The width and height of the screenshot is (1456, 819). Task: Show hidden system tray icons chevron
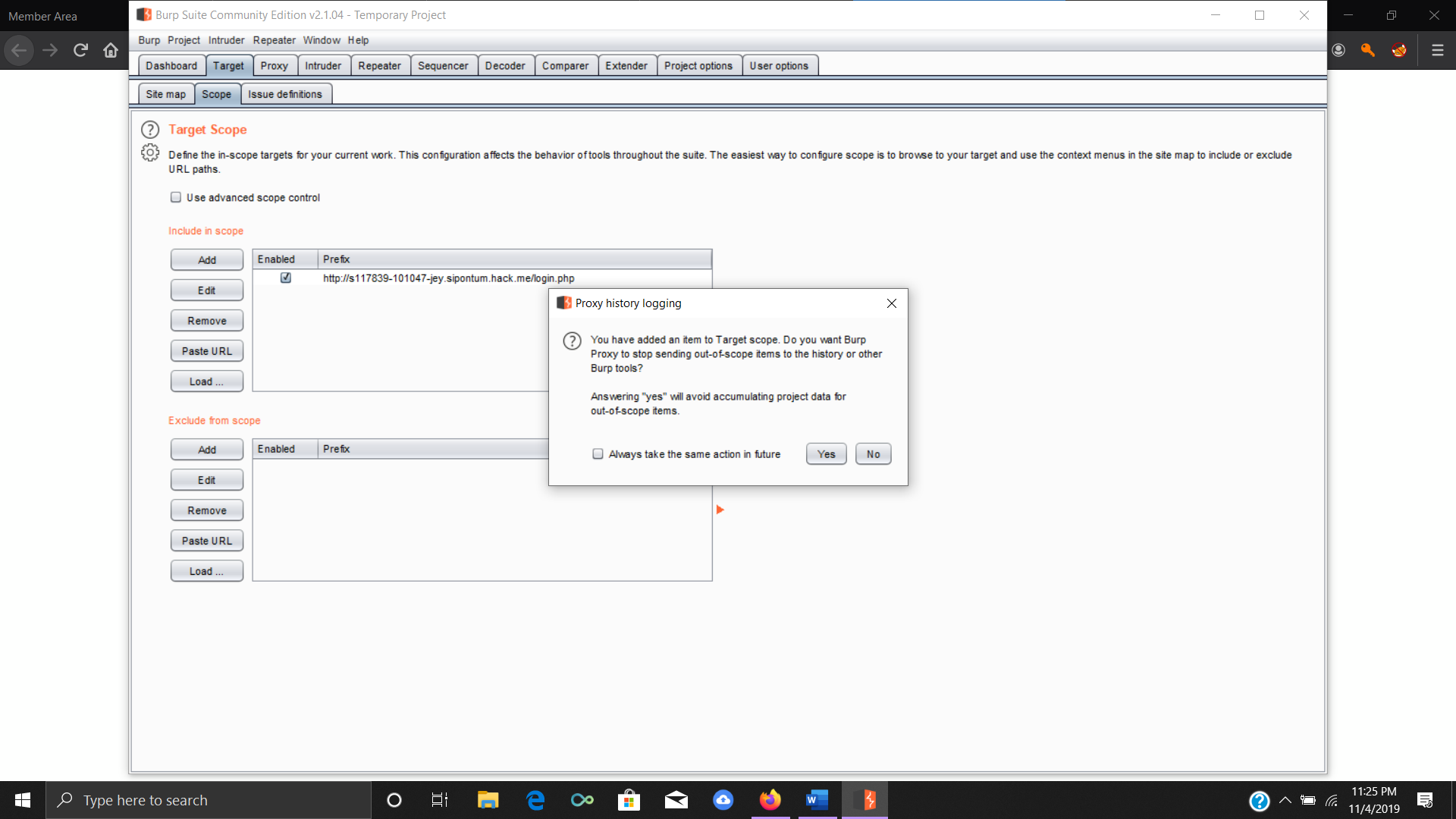(x=1285, y=800)
